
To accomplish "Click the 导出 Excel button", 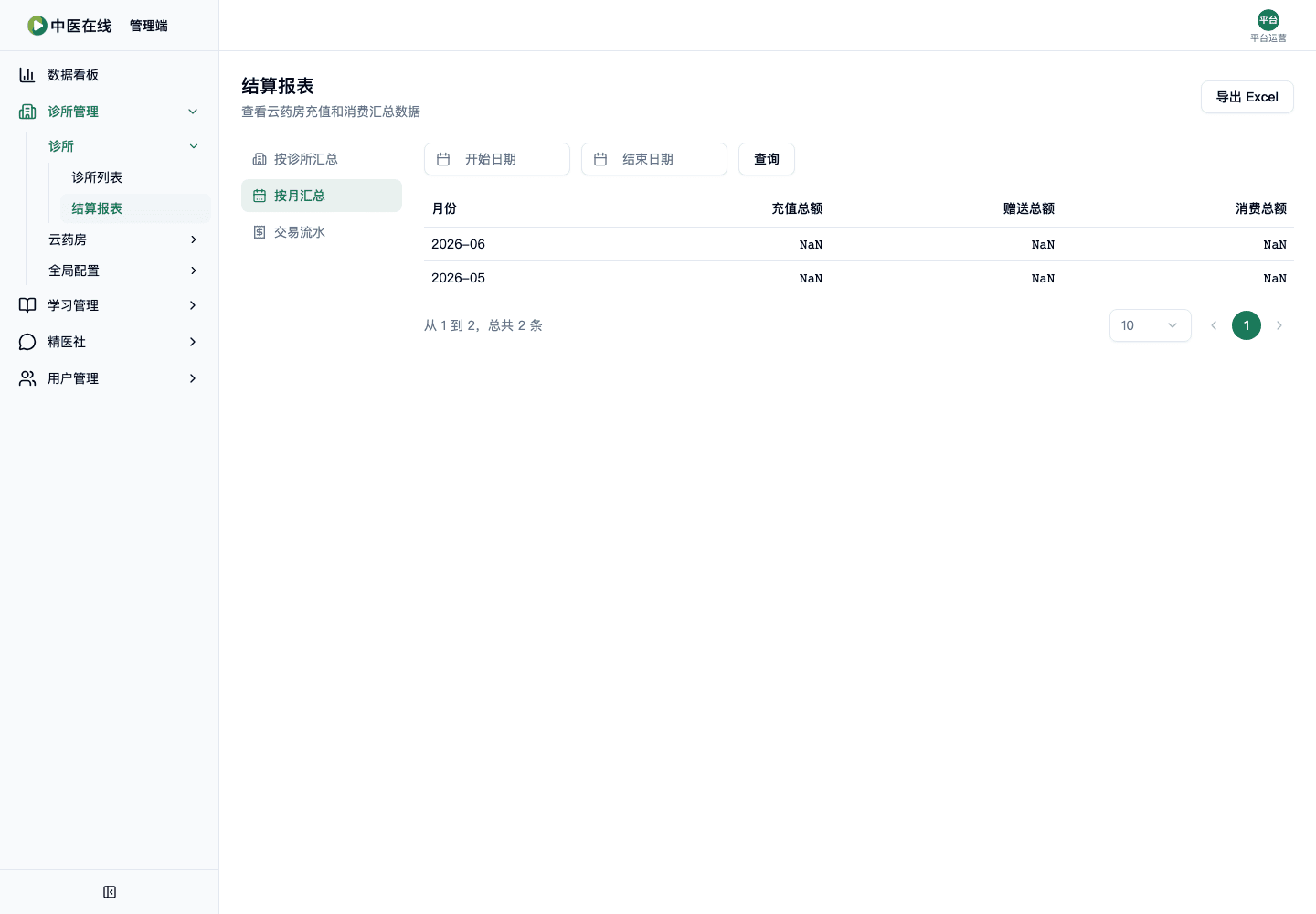I will pyautogui.click(x=1247, y=97).
